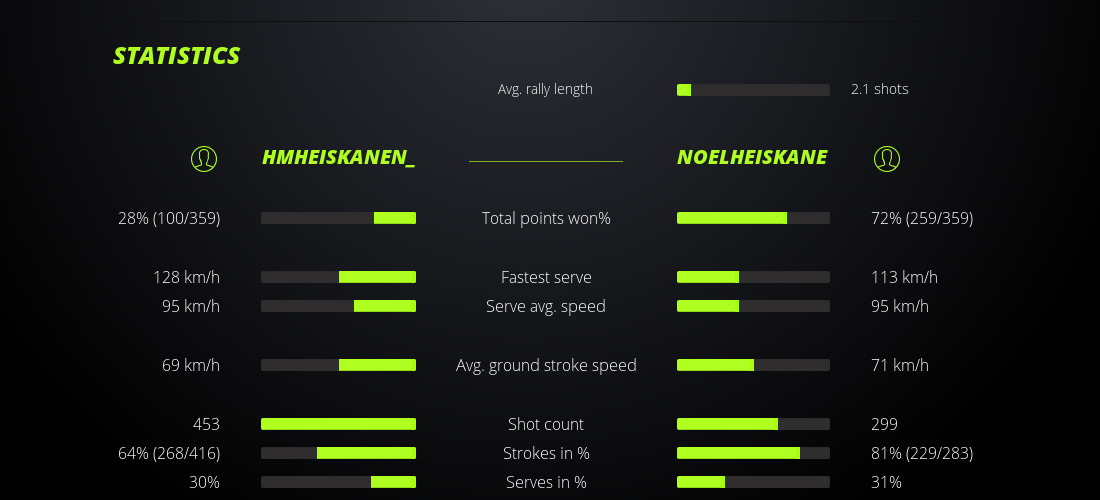Select the STATISTICS heading
Screen dimensions: 1100x500
177,56
